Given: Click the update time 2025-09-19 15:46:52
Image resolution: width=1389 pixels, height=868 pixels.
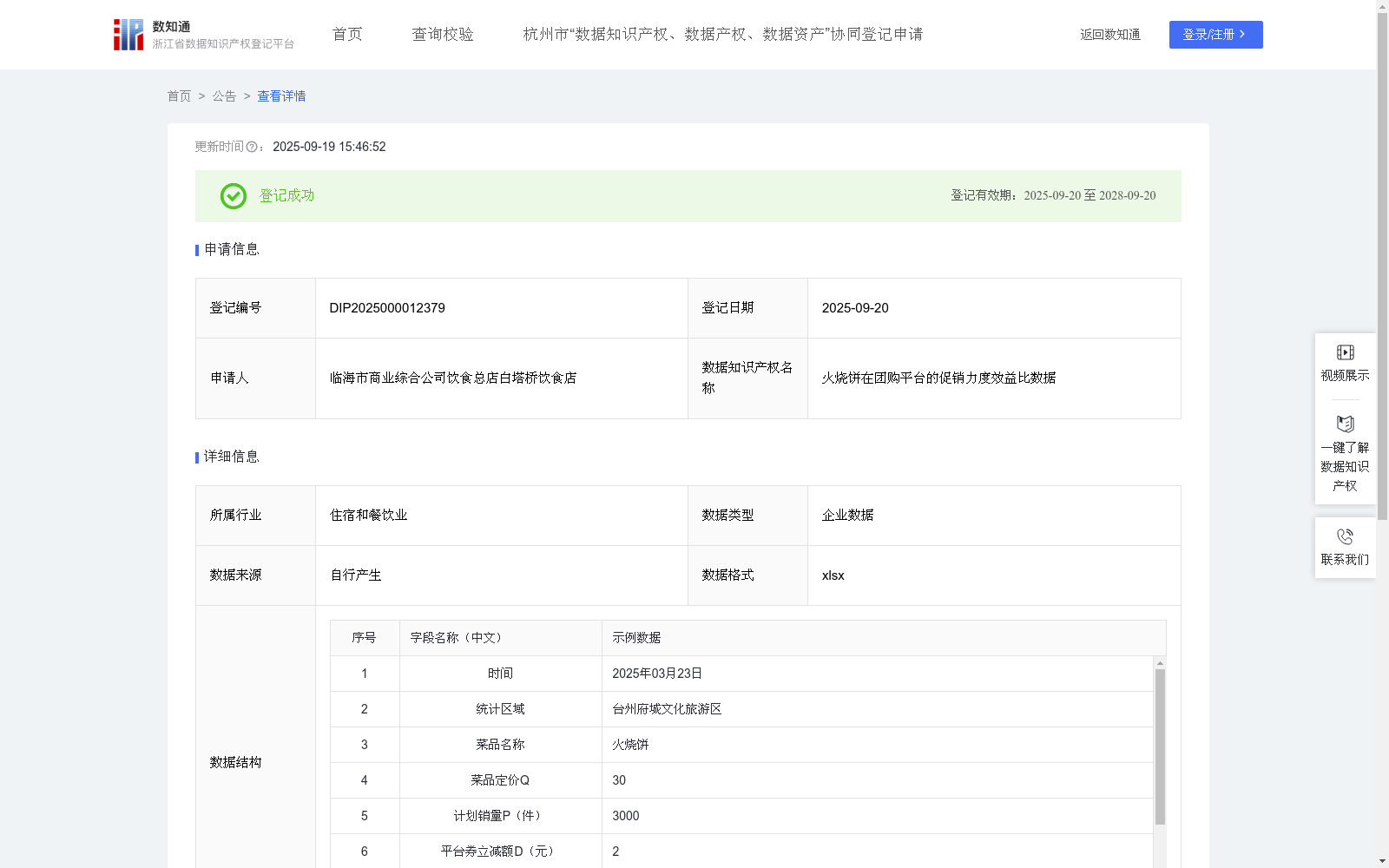Looking at the screenshot, I should [329, 147].
